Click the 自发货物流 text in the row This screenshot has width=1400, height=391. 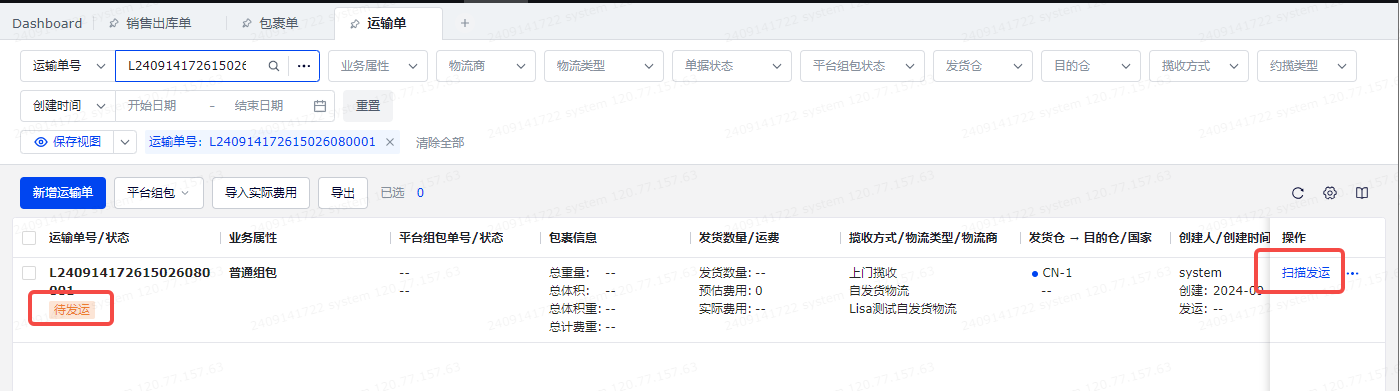tap(879, 290)
